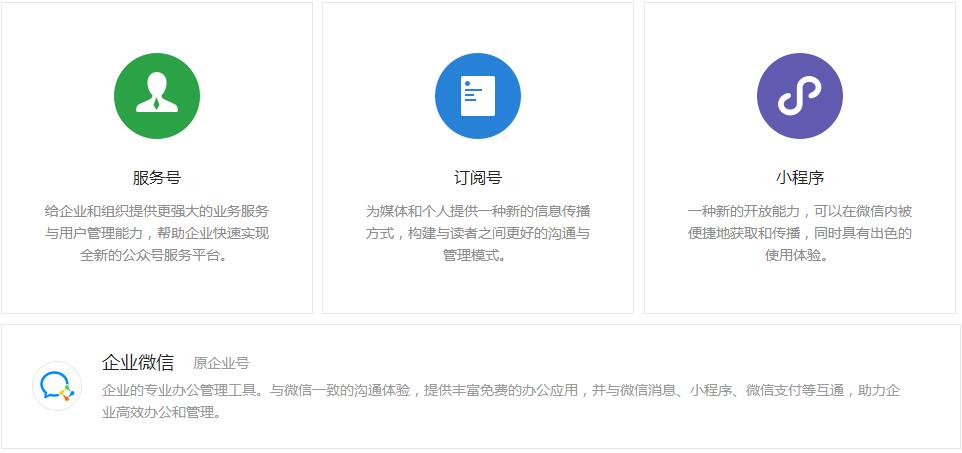Click the text line 使用体验 under 小程序

(799, 255)
